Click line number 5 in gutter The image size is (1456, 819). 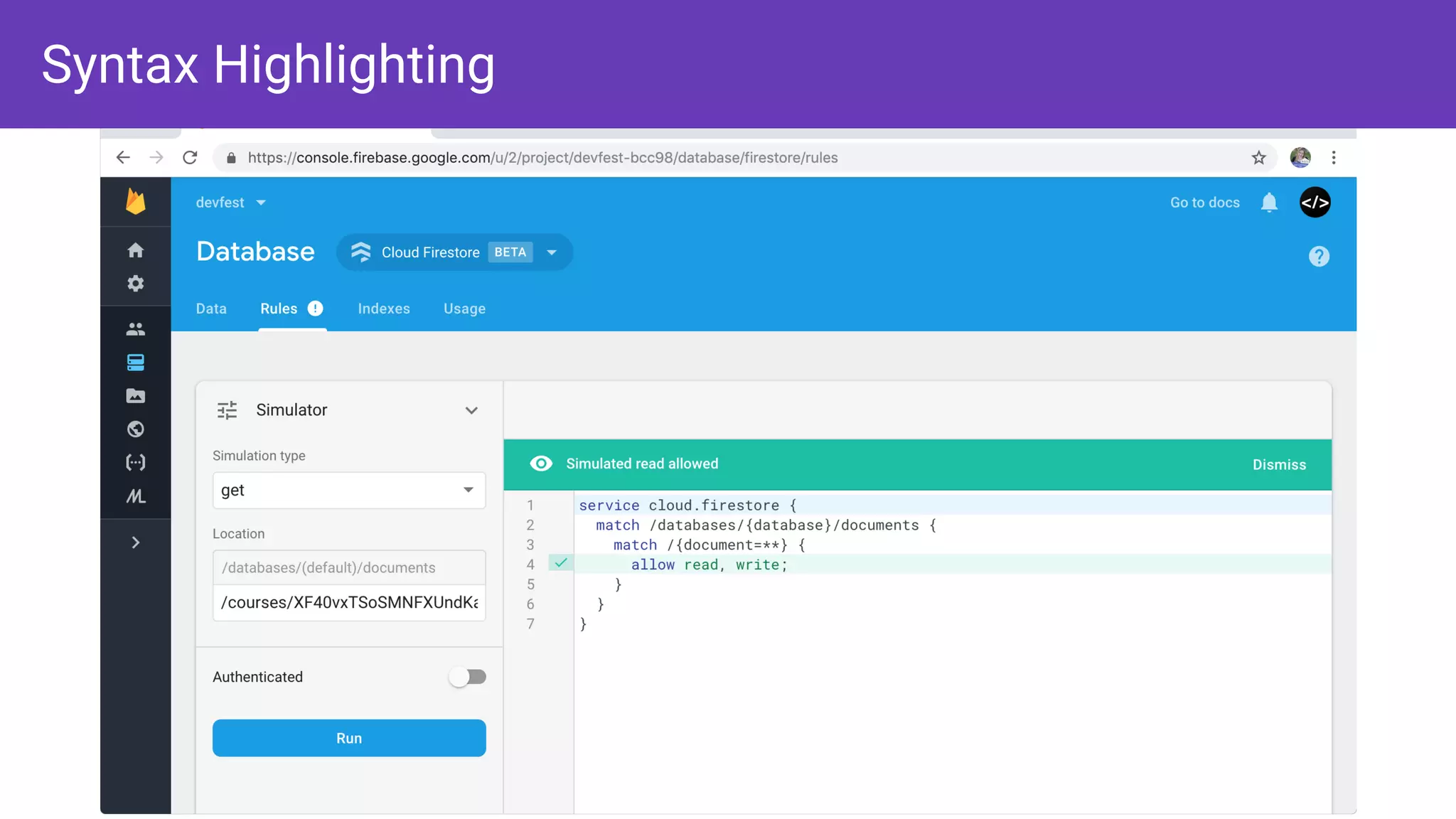pyautogui.click(x=530, y=584)
